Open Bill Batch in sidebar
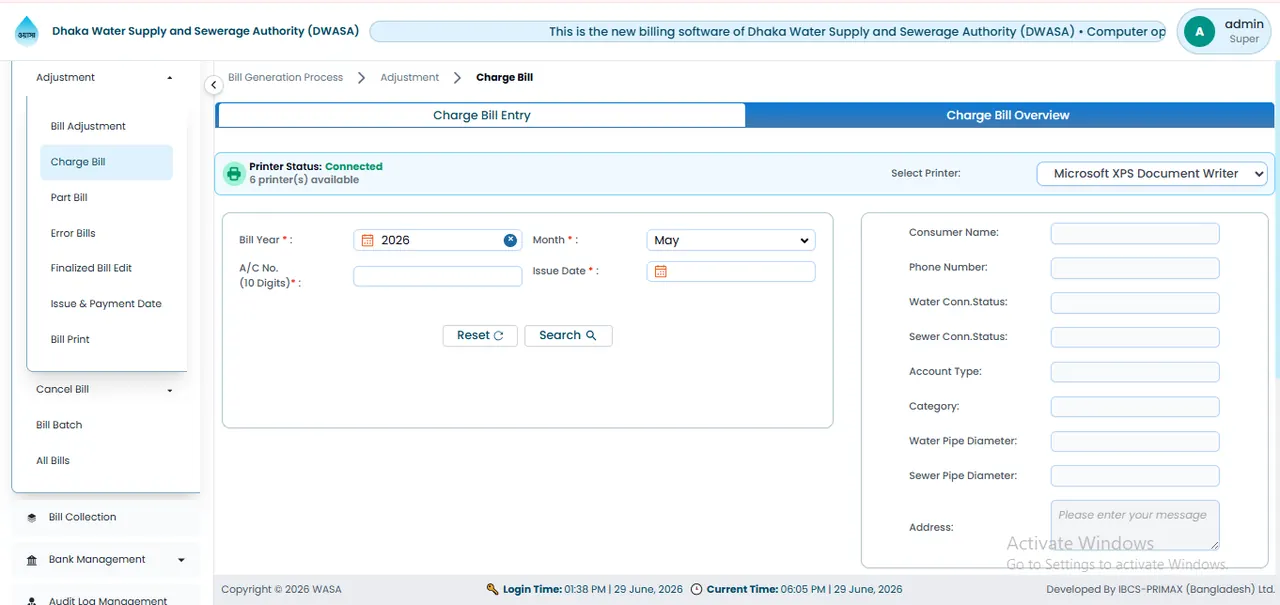The height and width of the screenshot is (605, 1280). (59, 425)
